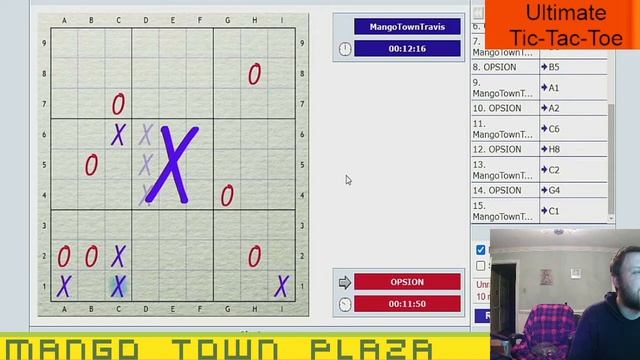The image size is (640, 360).
Task: Click the arrow icon before move B5
Action: pyautogui.click(x=544, y=67)
